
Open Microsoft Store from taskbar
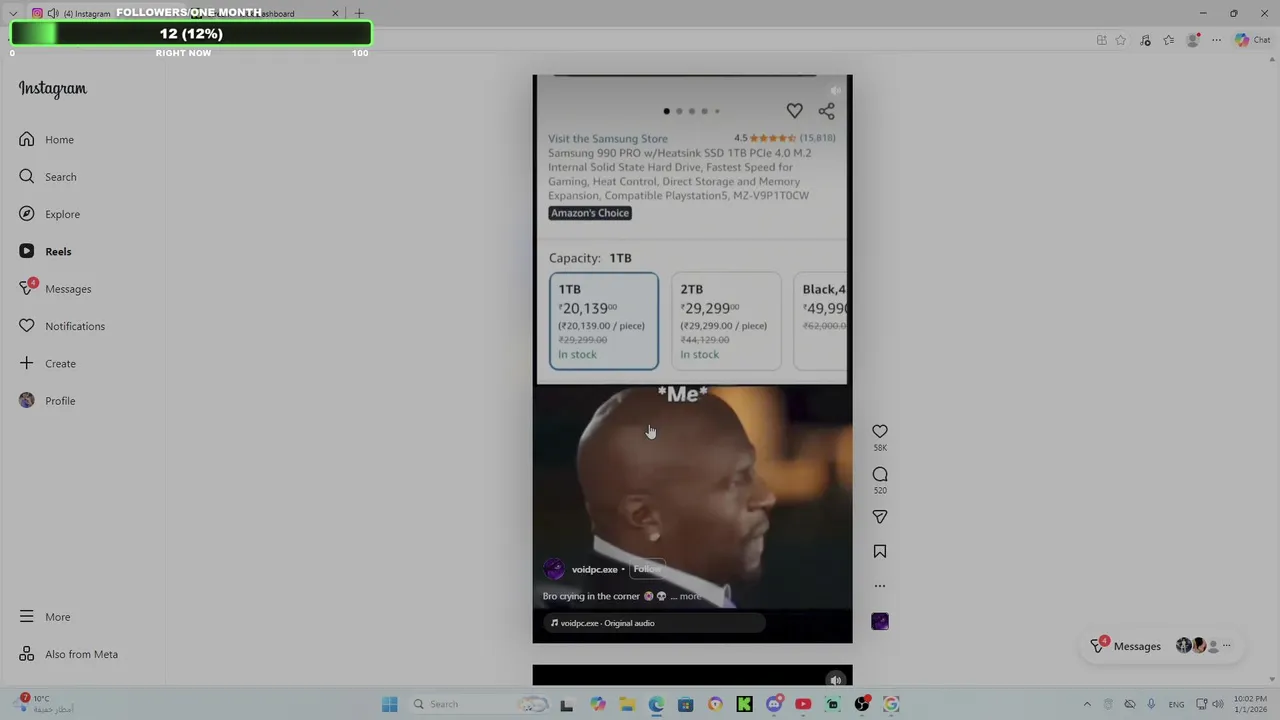tap(685, 704)
